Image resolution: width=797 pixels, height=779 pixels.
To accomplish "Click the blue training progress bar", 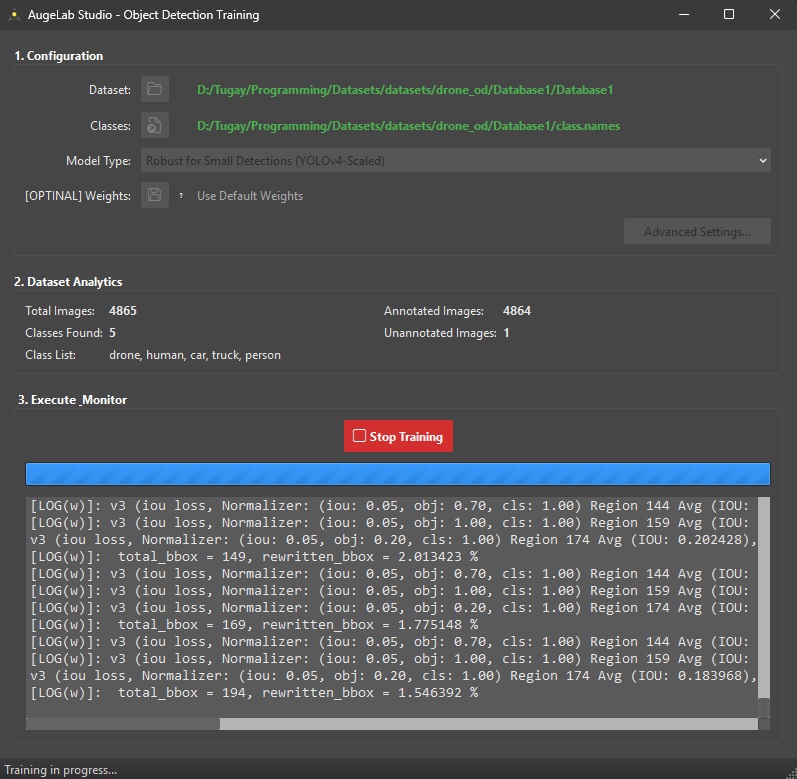I will tap(397, 474).
